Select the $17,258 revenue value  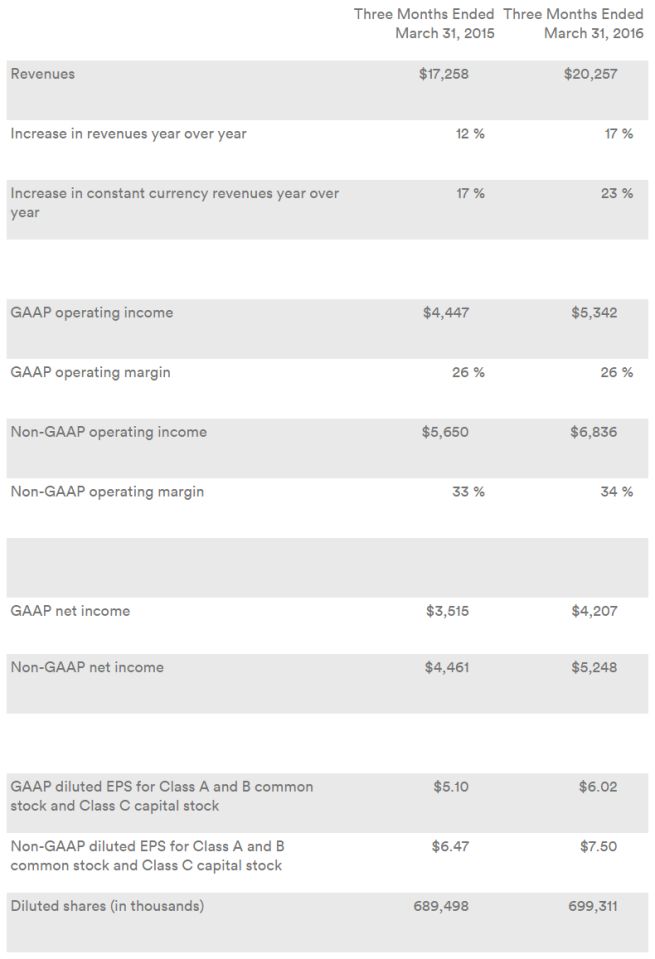[x=443, y=74]
